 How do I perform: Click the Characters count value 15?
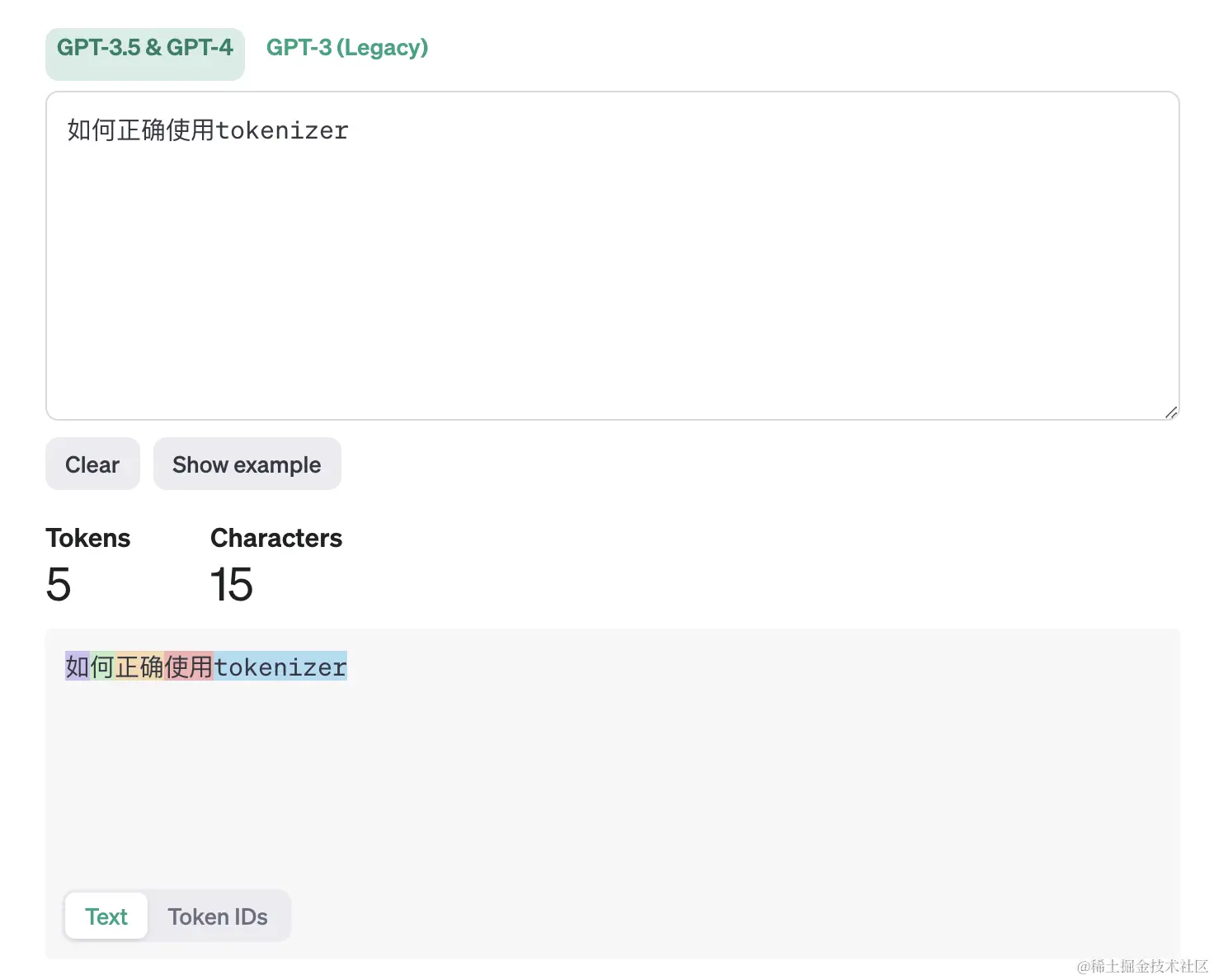pos(232,585)
